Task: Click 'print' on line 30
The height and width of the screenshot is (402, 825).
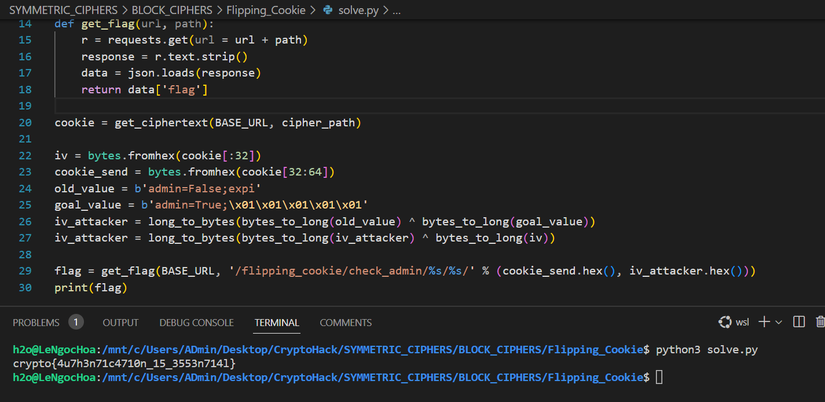Action: (71, 288)
